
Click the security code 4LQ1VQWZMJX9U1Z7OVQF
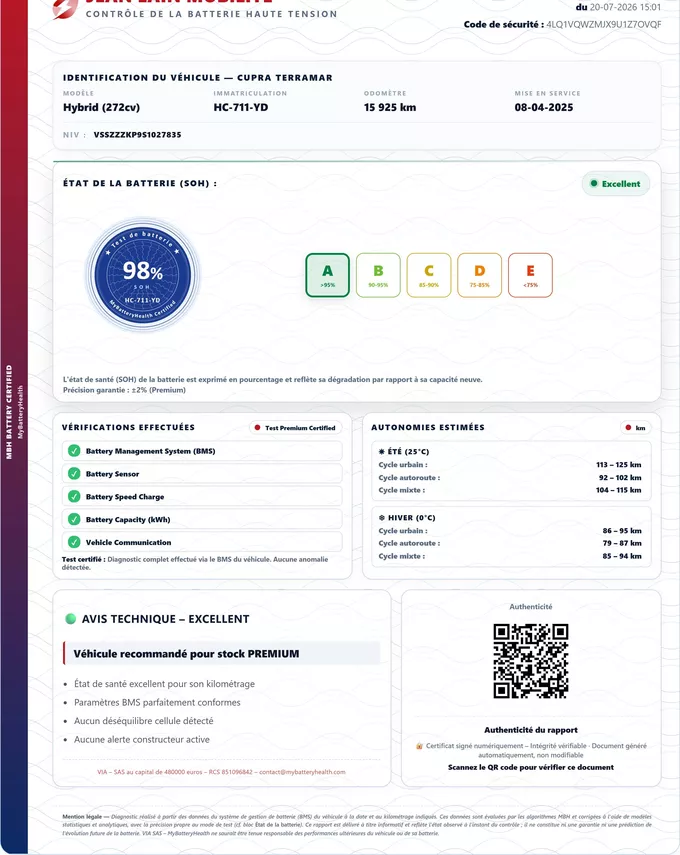(x=604, y=25)
